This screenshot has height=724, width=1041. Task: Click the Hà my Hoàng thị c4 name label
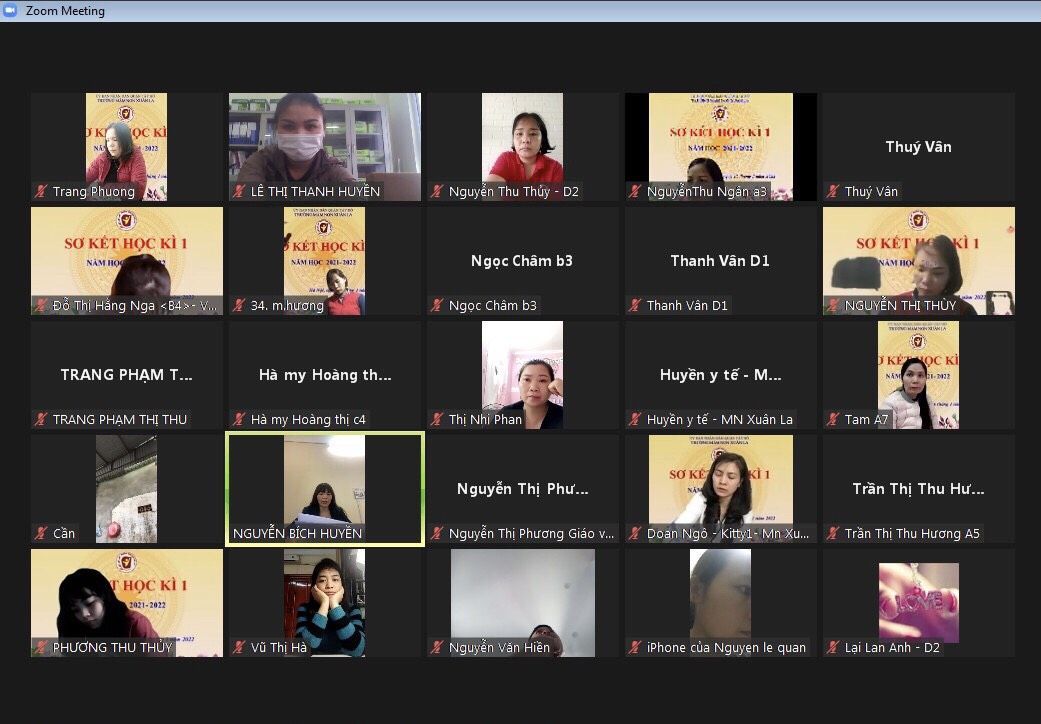tap(308, 420)
